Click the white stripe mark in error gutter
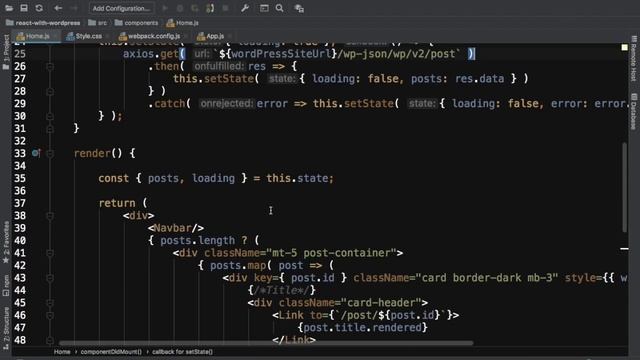 coord(624,248)
